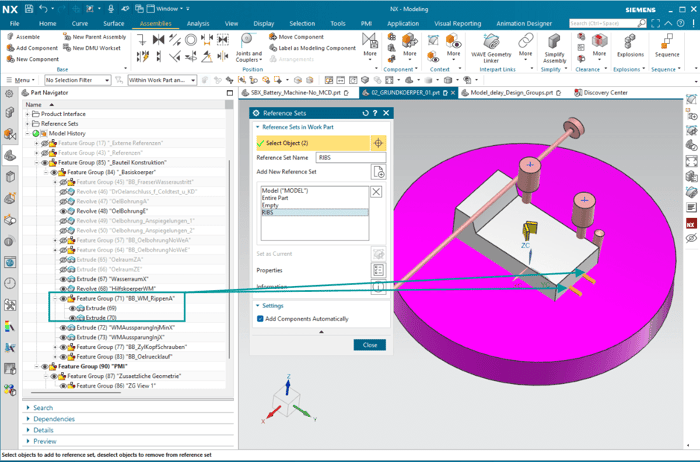Click select object crosshair icon
The height and width of the screenshot is (462, 700).
378,143
